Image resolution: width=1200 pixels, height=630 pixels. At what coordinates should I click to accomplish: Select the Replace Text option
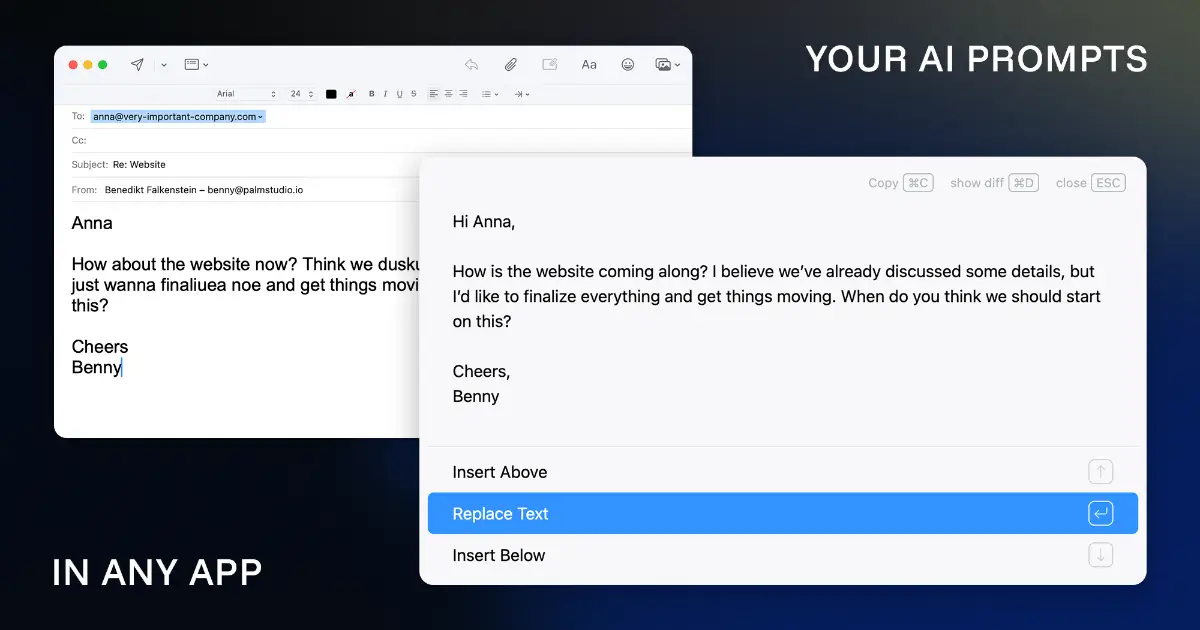point(782,514)
